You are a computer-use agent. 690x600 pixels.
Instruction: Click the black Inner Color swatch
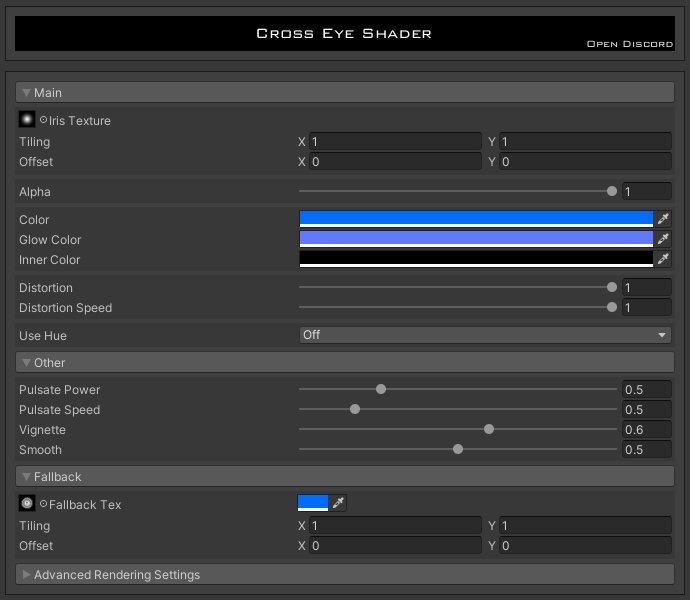(x=476, y=259)
